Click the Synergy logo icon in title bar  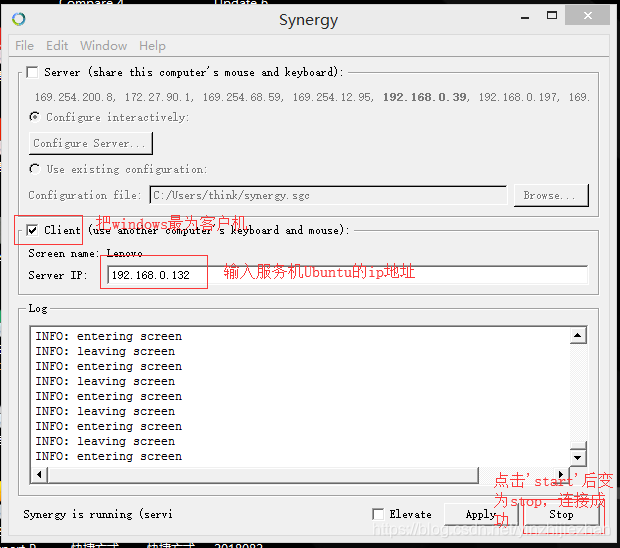19,19
